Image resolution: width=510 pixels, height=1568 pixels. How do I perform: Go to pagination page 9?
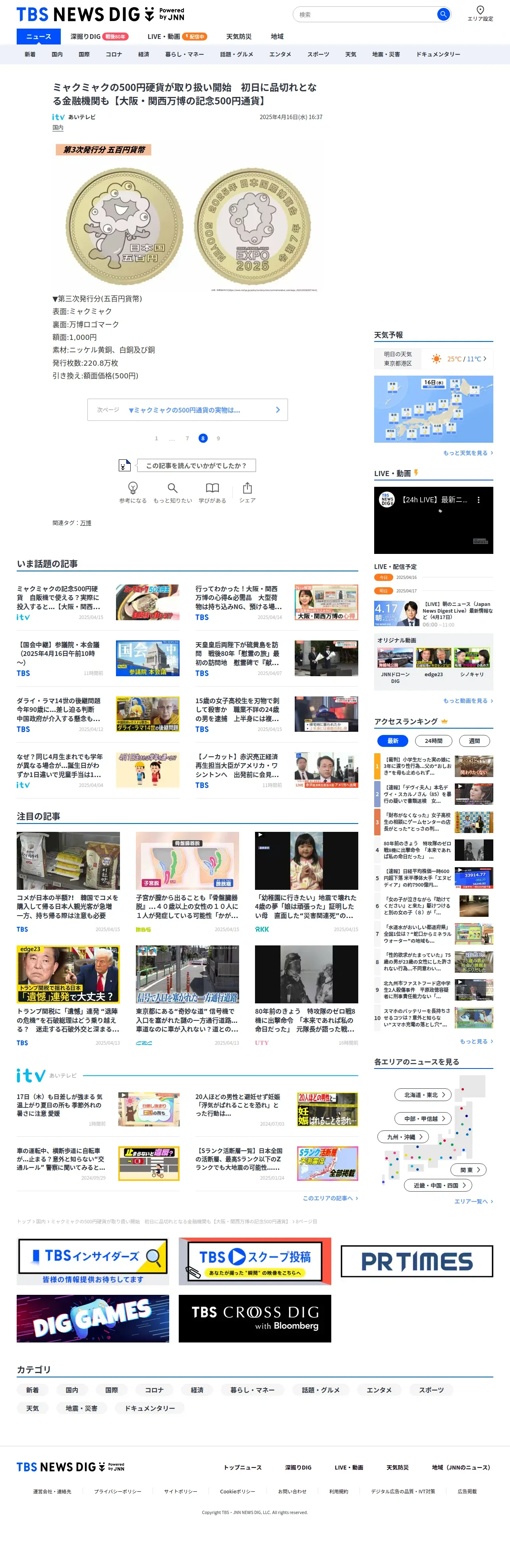pyautogui.click(x=218, y=438)
